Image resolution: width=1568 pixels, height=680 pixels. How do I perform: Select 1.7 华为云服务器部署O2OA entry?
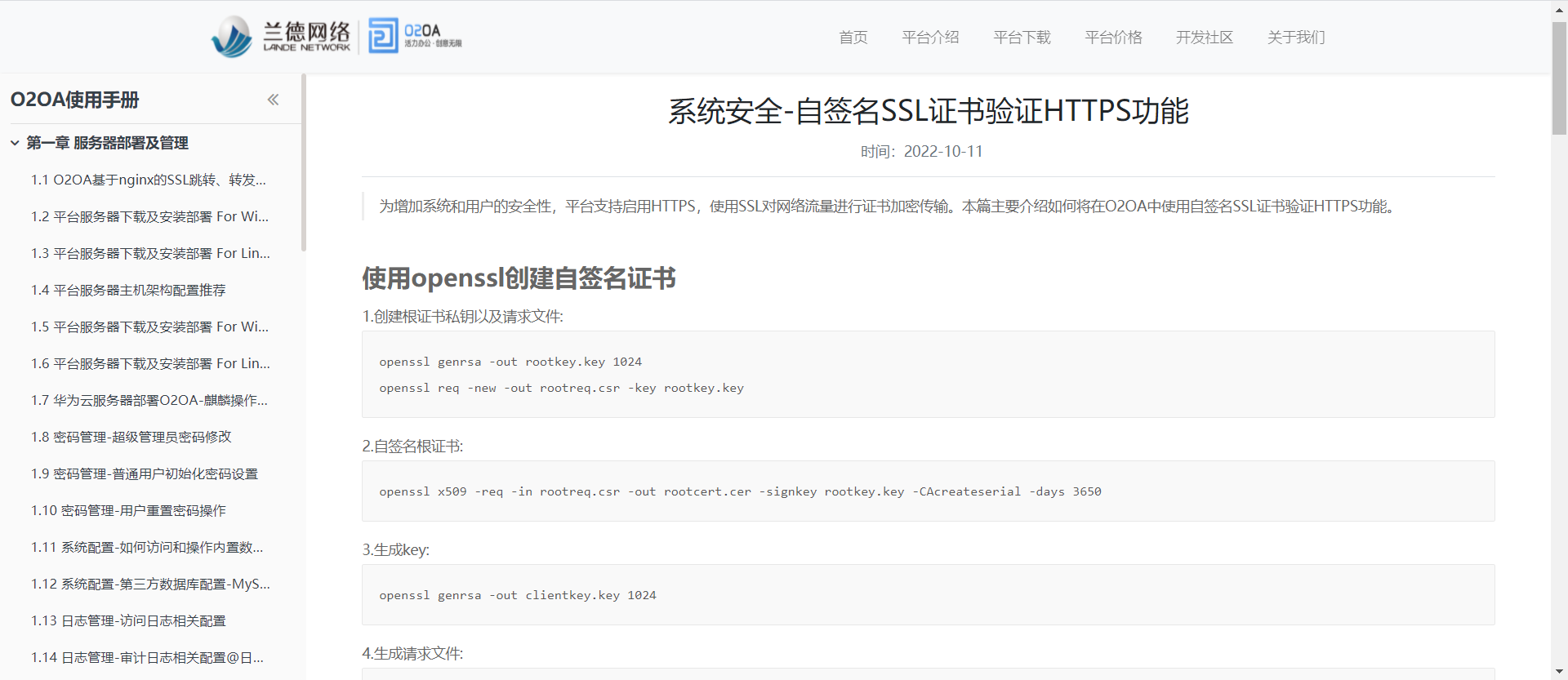[x=149, y=400]
